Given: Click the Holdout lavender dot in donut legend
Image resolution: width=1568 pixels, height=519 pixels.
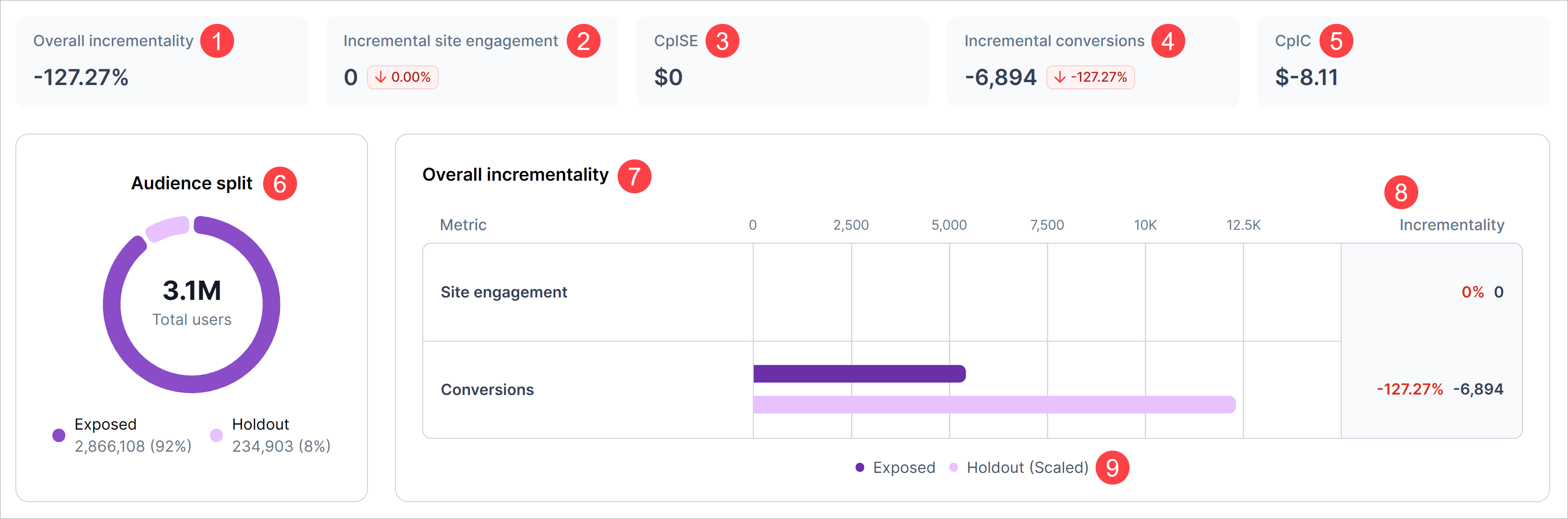Looking at the screenshot, I should [x=216, y=435].
